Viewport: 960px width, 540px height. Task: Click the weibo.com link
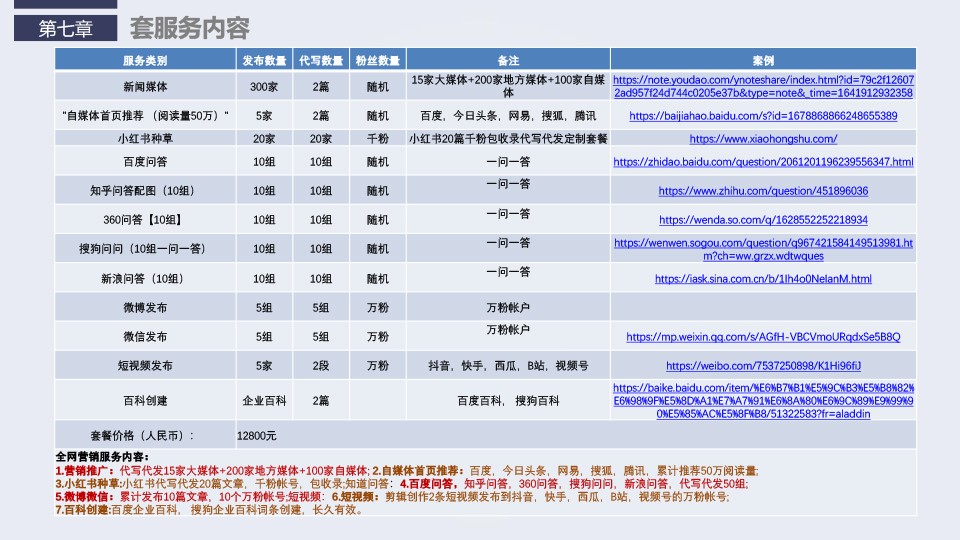[x=762, y=366]
